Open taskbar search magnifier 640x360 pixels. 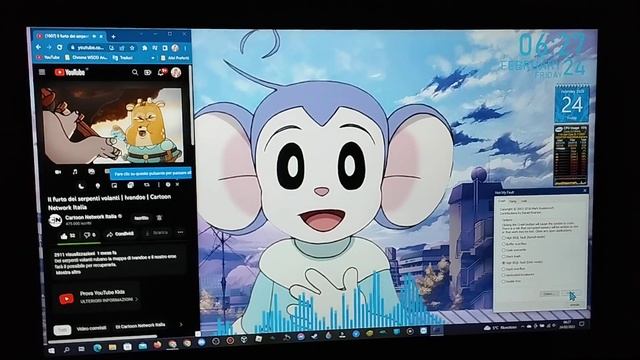67,350
